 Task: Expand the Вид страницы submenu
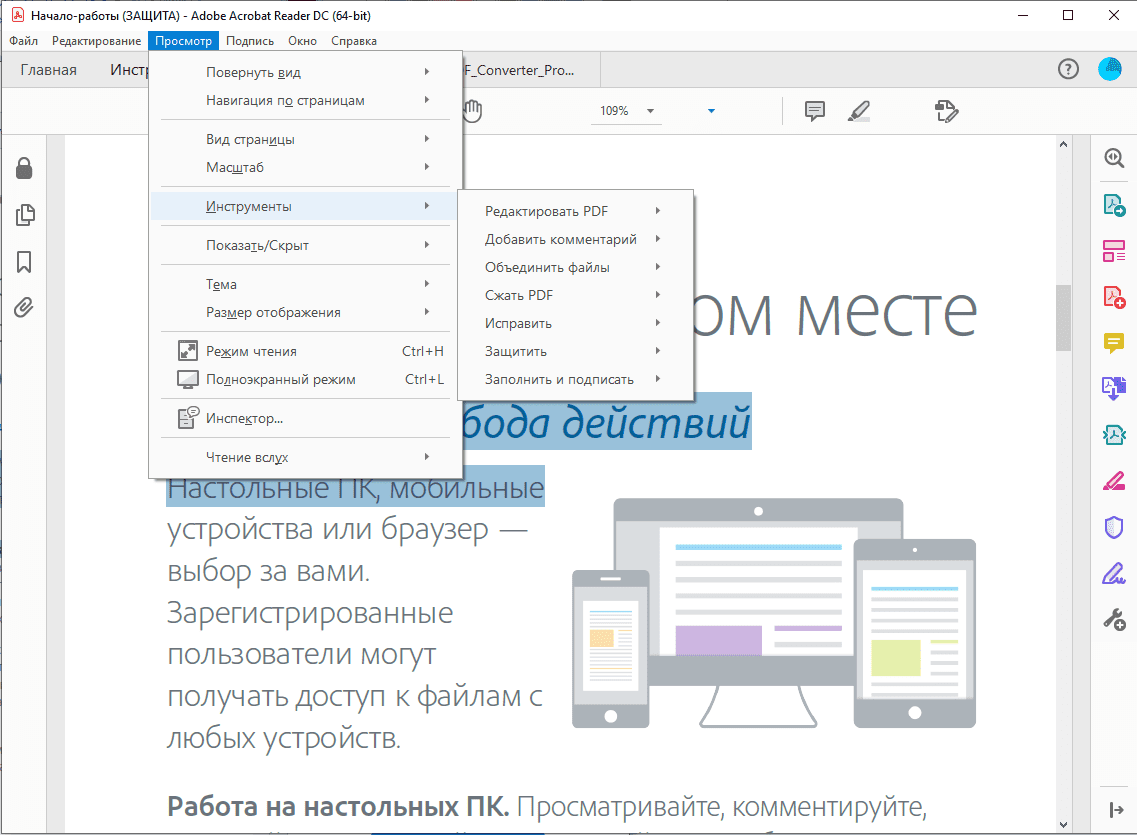pyautogui.click(x=305, y=138)
